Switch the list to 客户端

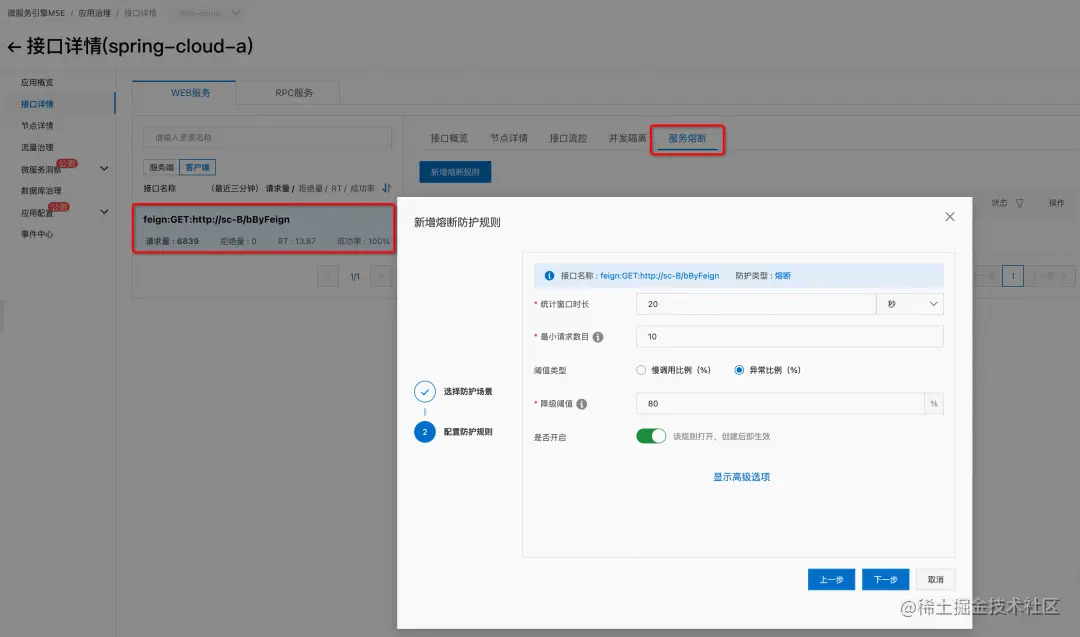pos(198,167)
